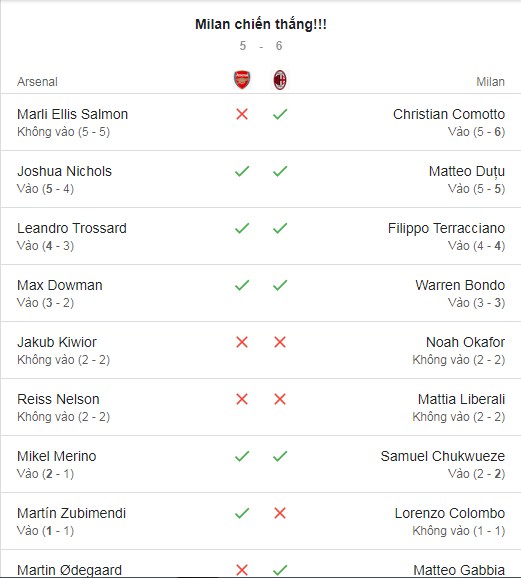Click the Milan chiến thắng headline
Viewport: 521px width, 578px height.
pos(261,24)
